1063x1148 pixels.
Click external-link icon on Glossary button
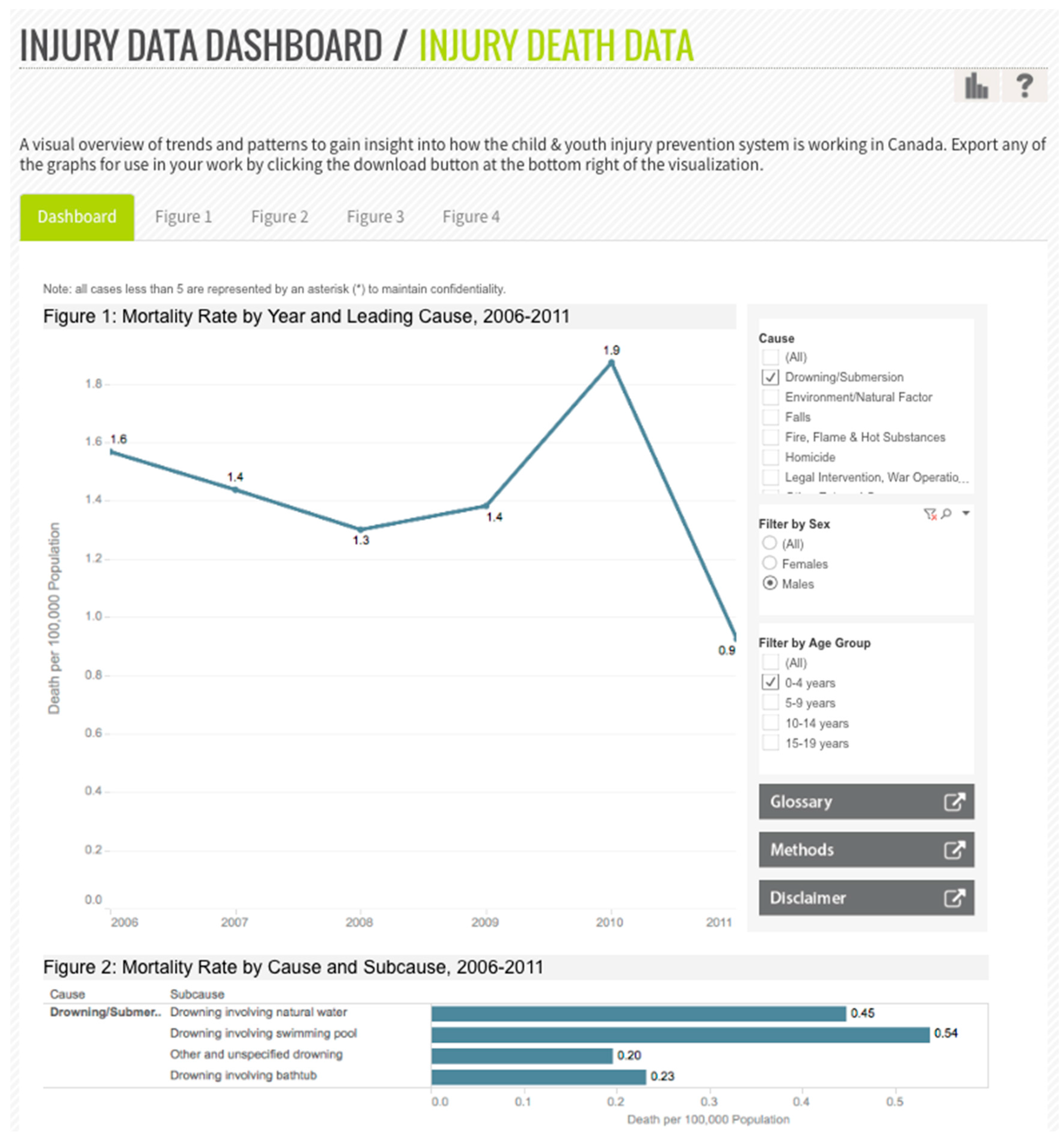click(954, 801)
